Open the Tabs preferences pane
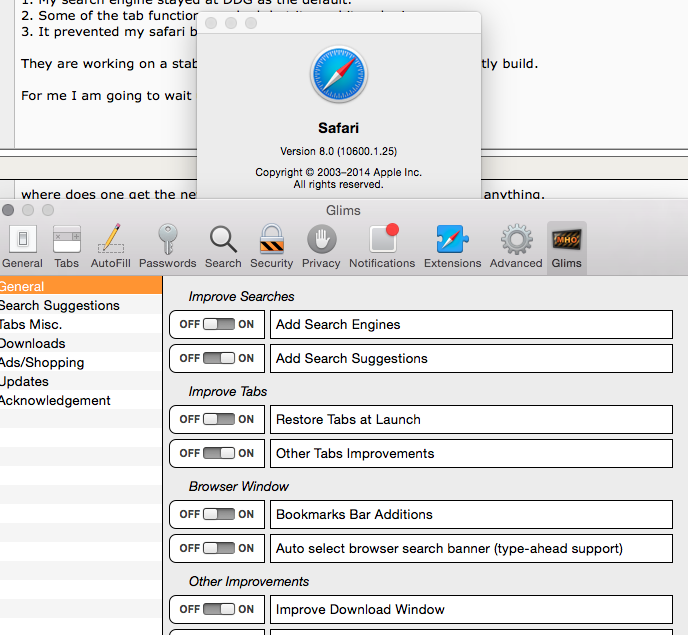Viewport: 688px width, 635px height. (67, 247)
